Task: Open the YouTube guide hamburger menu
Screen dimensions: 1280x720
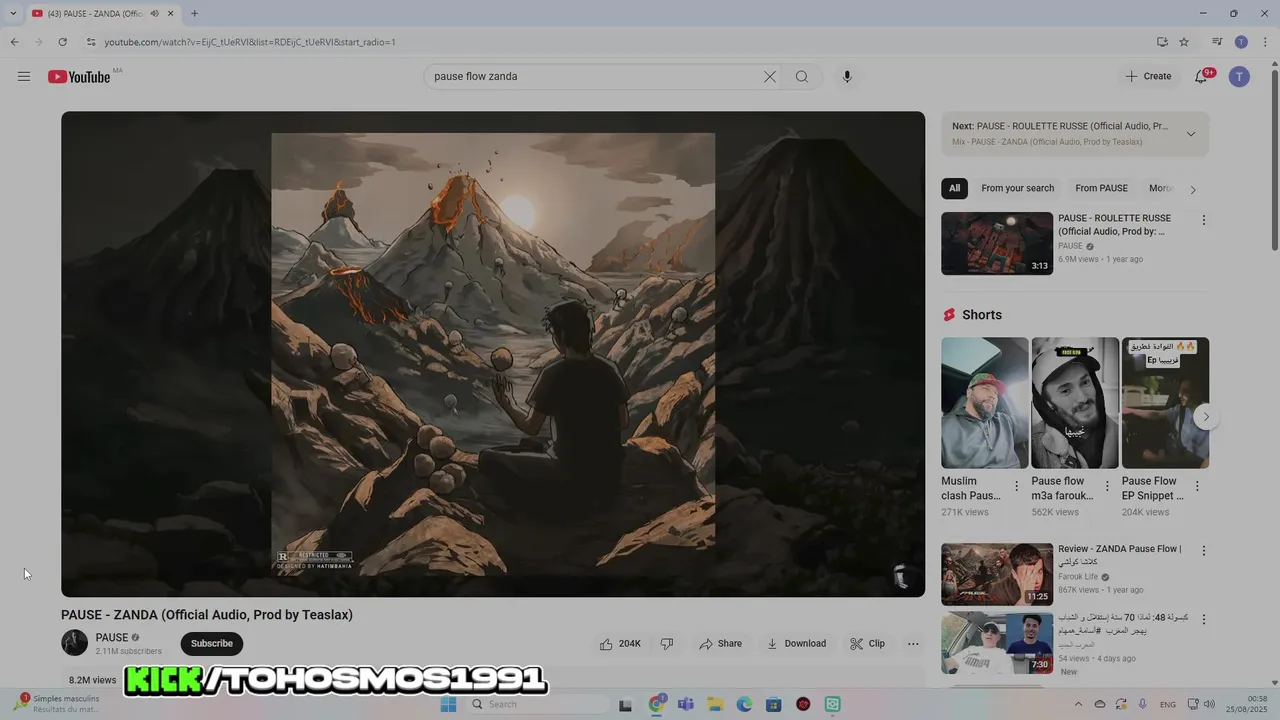Action: pos(24,77)
